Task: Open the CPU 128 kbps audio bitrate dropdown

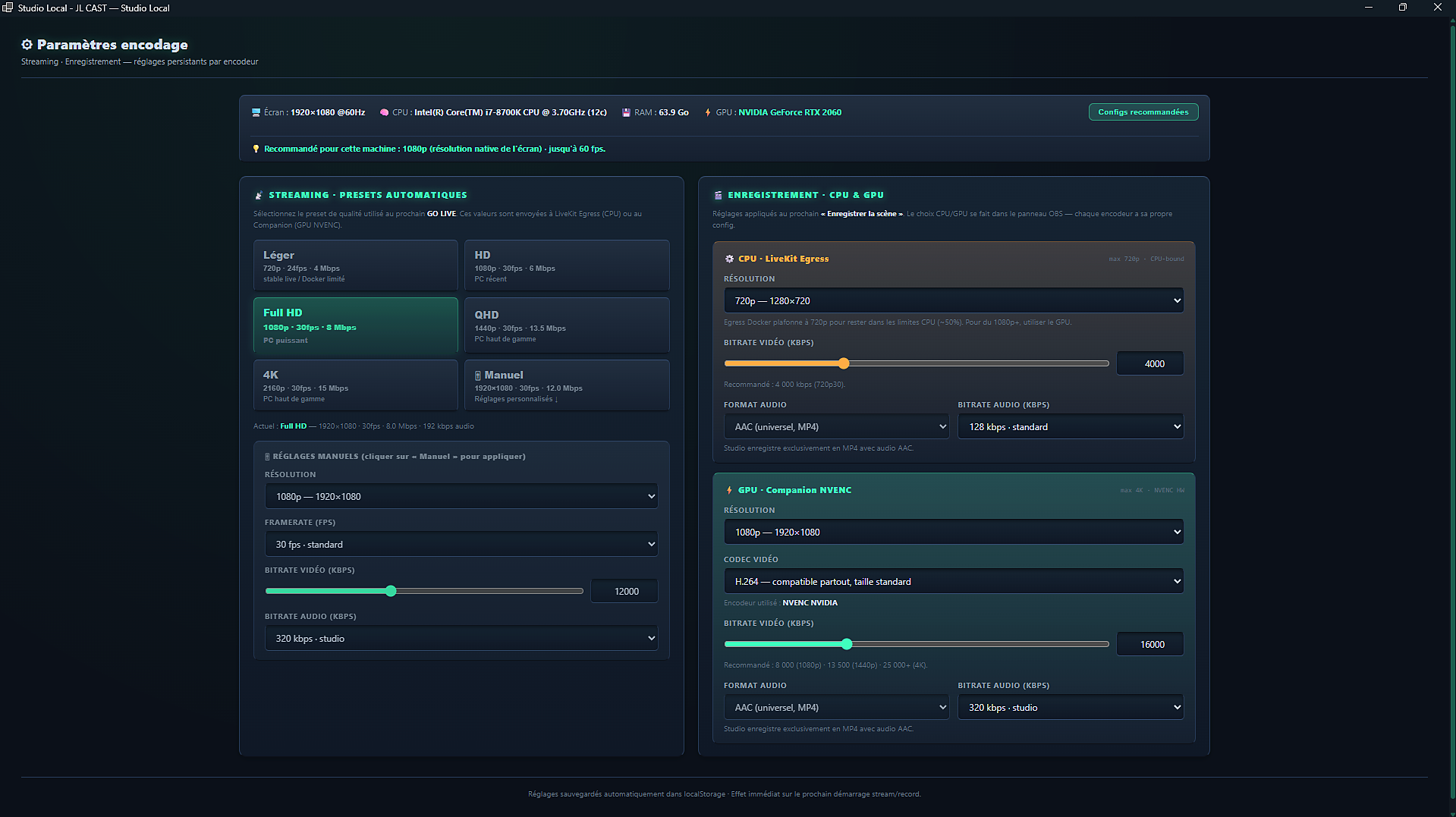Action: click(x=1071, y=426)
